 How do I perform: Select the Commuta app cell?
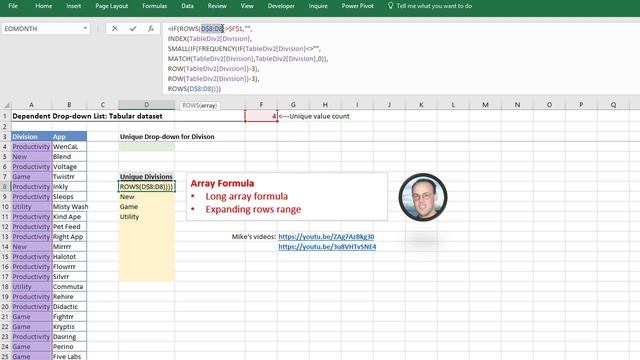[69, 287]
